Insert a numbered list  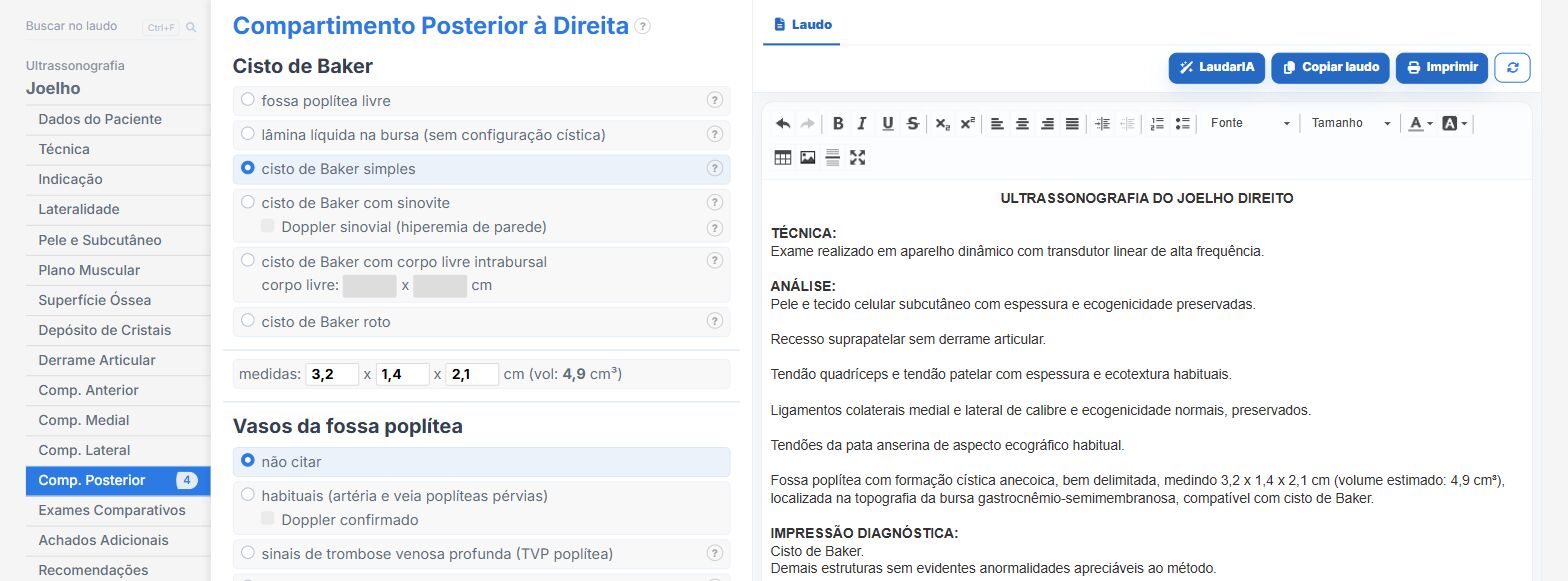coord(1158,124)
